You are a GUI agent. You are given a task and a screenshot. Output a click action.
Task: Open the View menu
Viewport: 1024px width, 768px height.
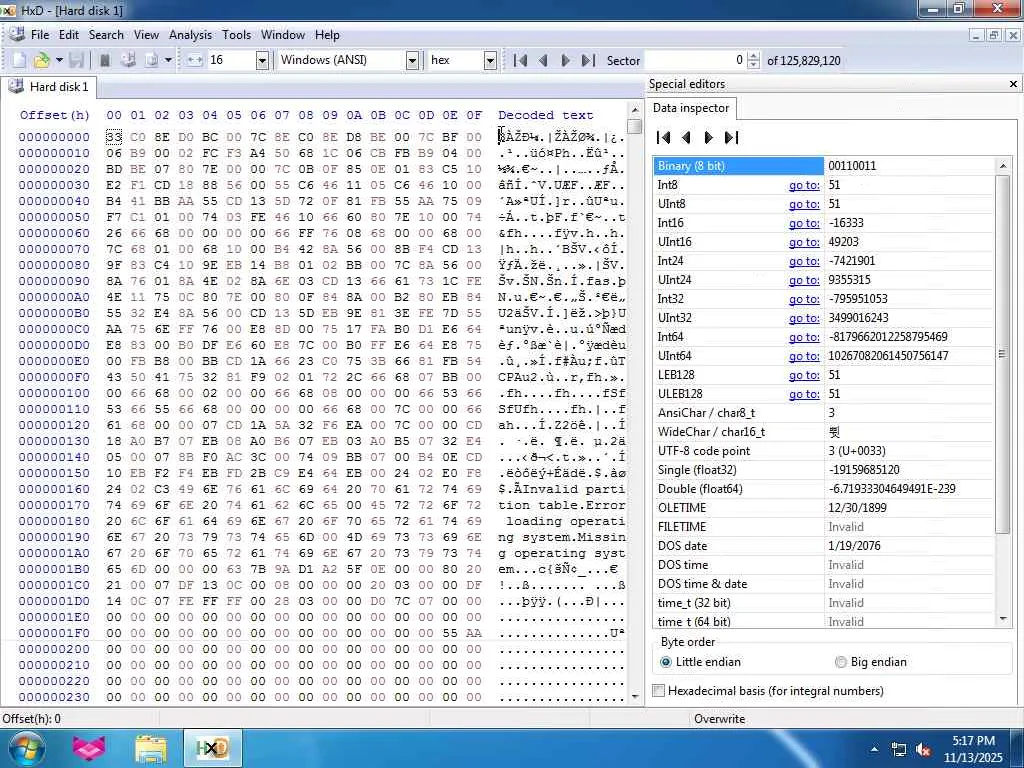tap(146, 35)
